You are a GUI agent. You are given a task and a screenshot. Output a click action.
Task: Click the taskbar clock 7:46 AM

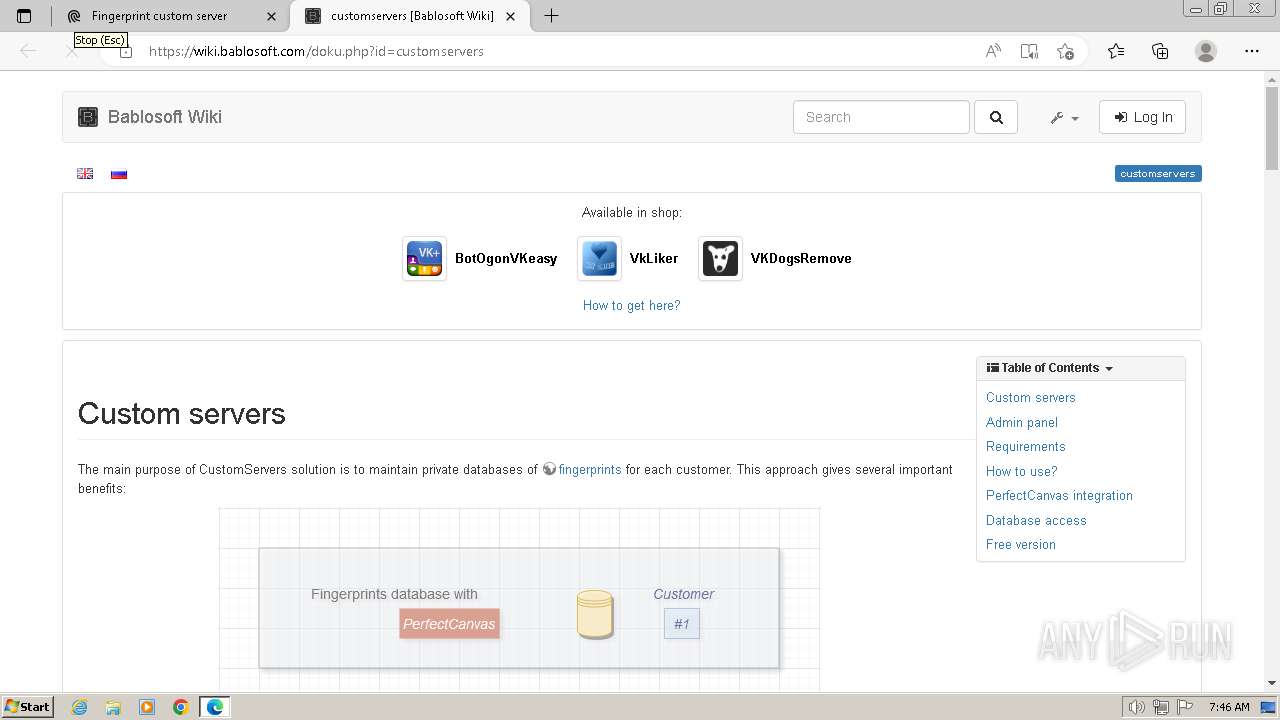point(1229,707)
